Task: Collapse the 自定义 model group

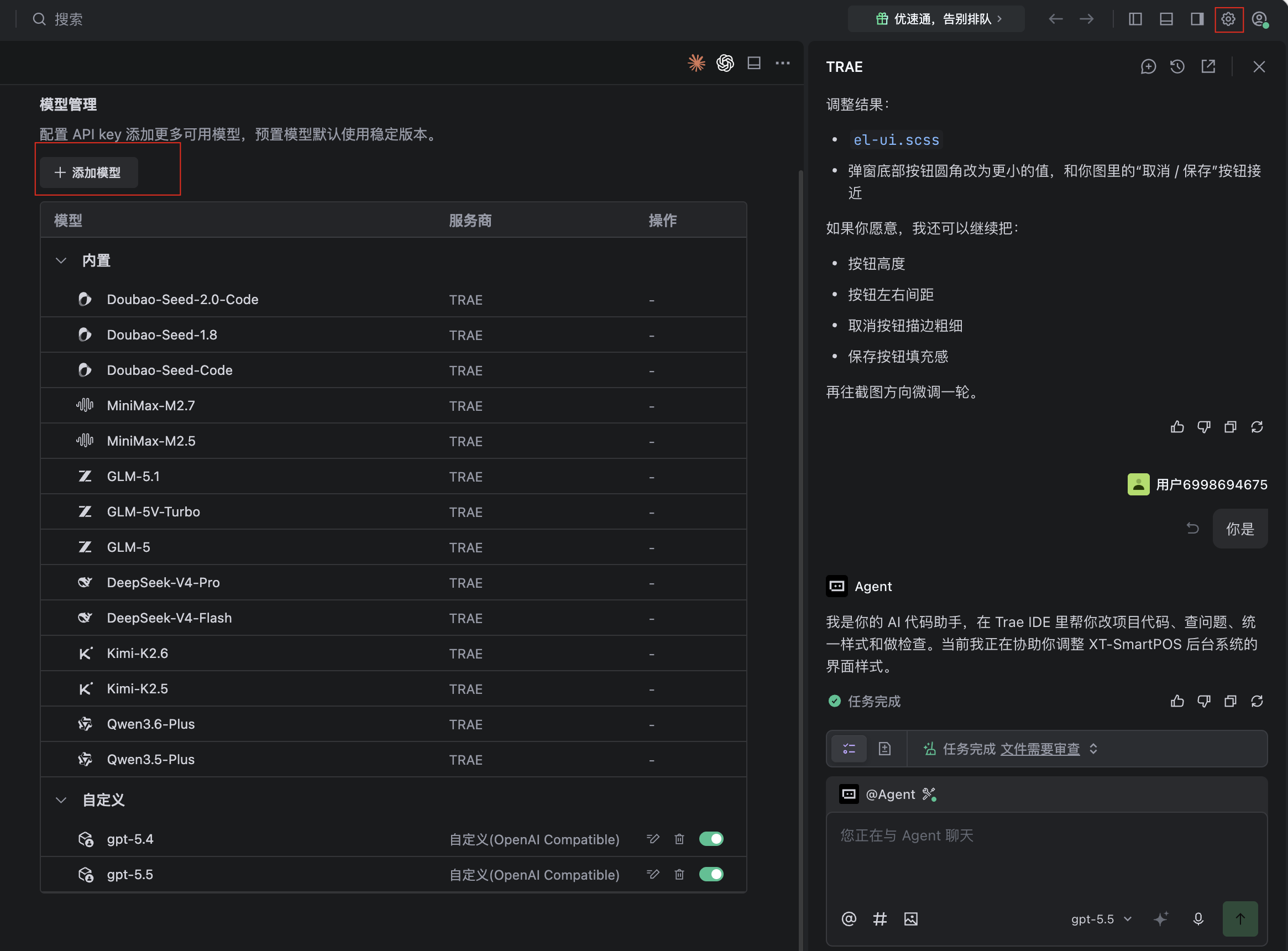Action: 60,800
